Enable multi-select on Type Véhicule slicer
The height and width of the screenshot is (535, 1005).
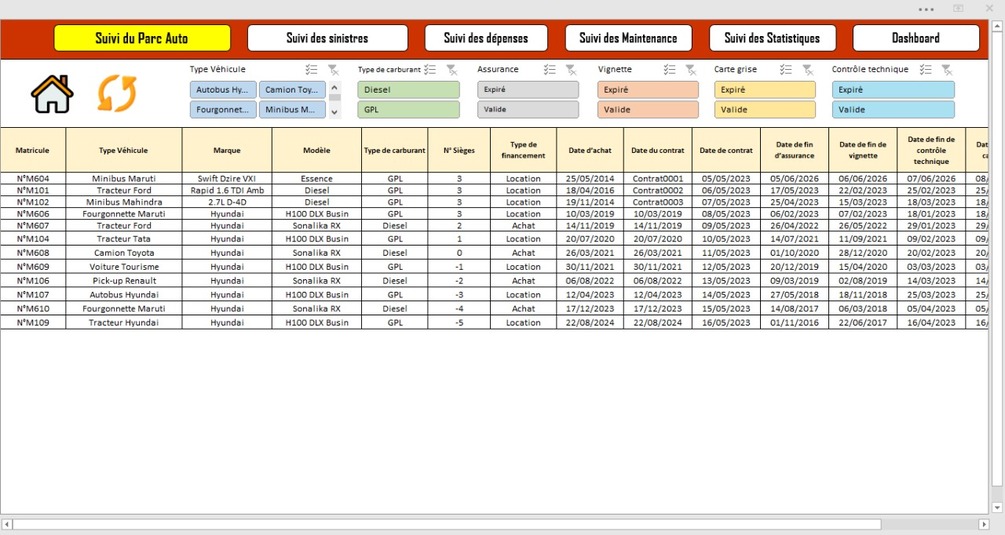tap(311, 70)
